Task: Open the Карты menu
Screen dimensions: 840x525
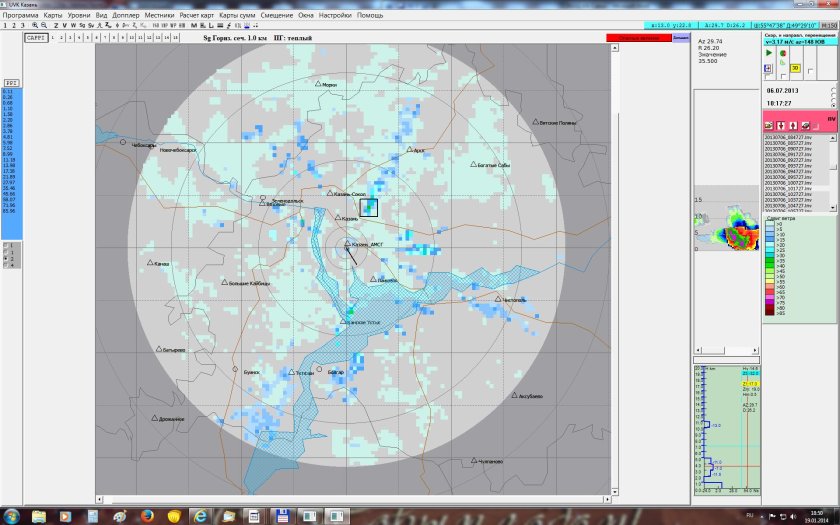Action: 54,15
